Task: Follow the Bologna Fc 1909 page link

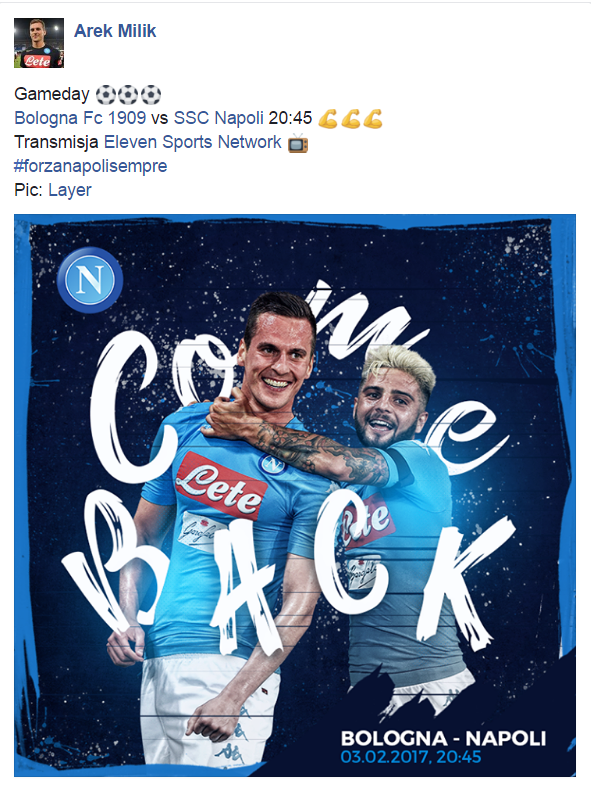Action: (80, 118)
